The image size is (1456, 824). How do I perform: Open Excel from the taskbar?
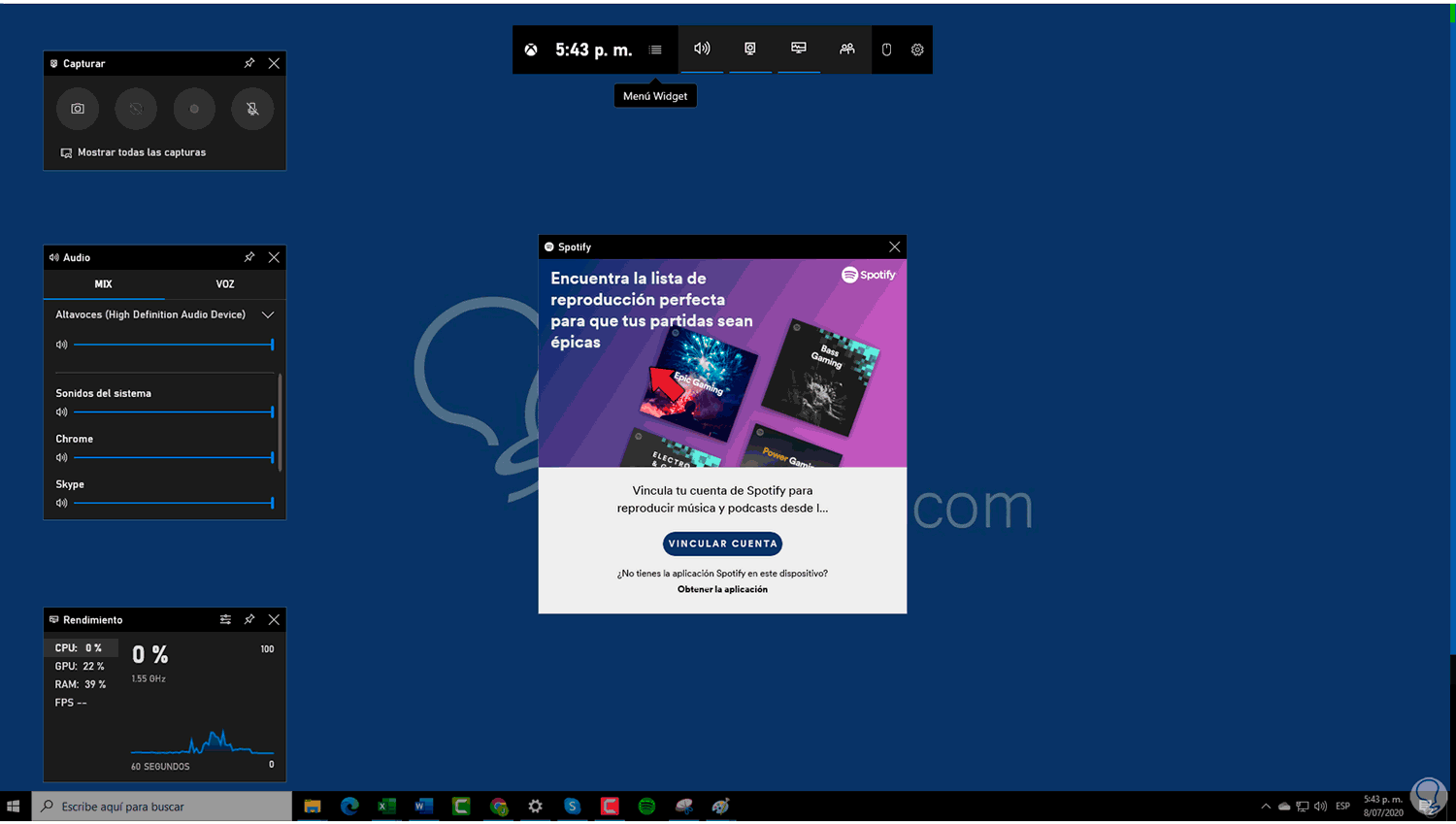click(386, 807)
